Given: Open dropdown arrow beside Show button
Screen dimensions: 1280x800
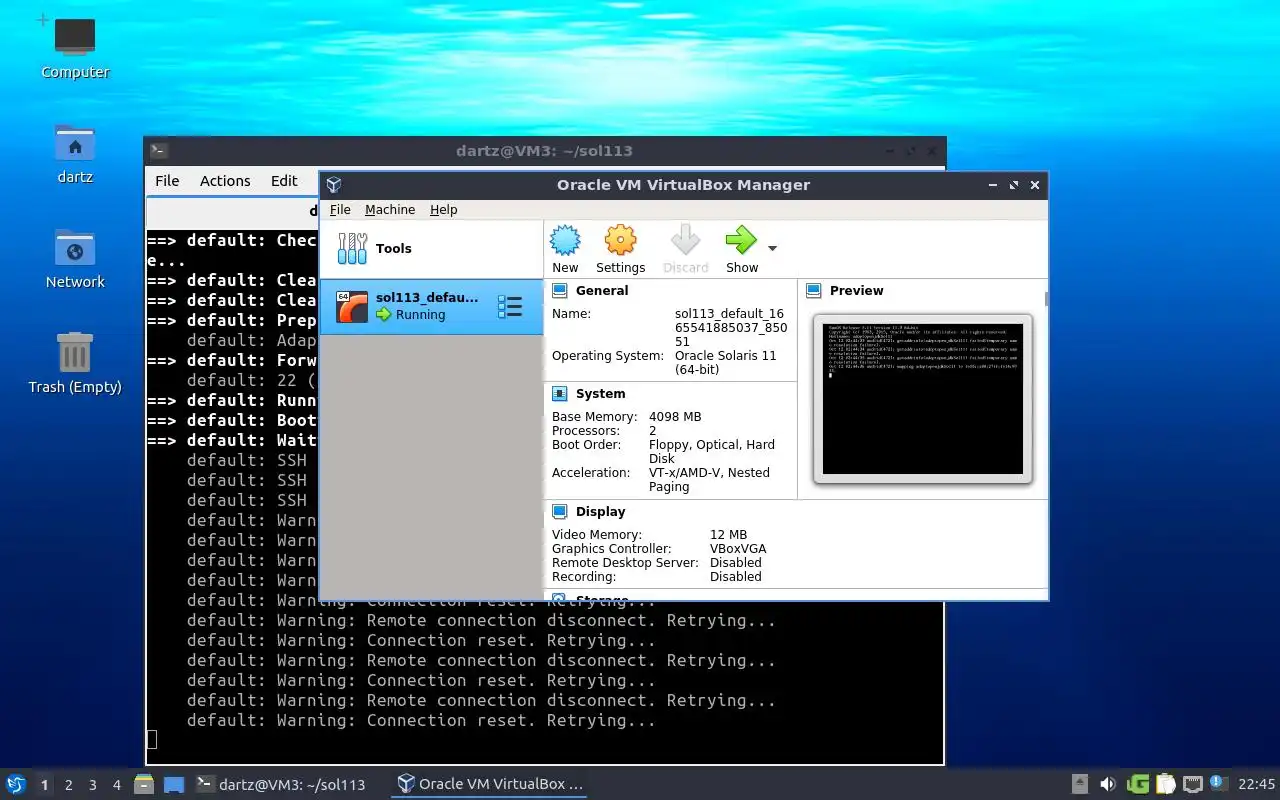Looking at the screenshot, I should point(772,248).
